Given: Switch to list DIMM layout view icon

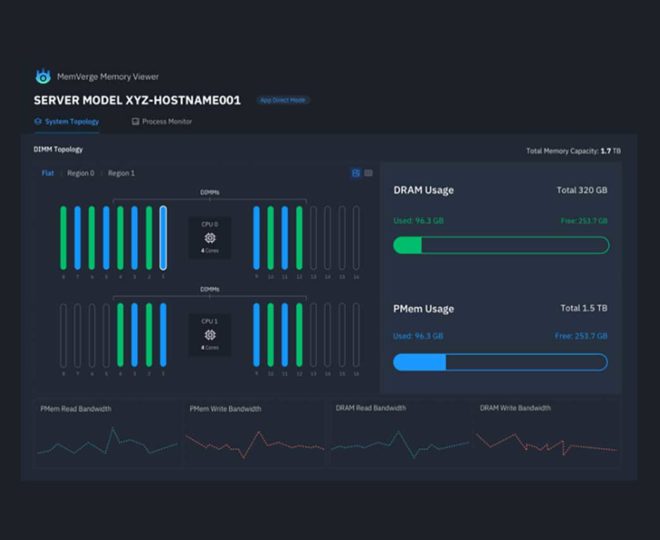Looking at the screenshot, I should [x=368, y=173].
